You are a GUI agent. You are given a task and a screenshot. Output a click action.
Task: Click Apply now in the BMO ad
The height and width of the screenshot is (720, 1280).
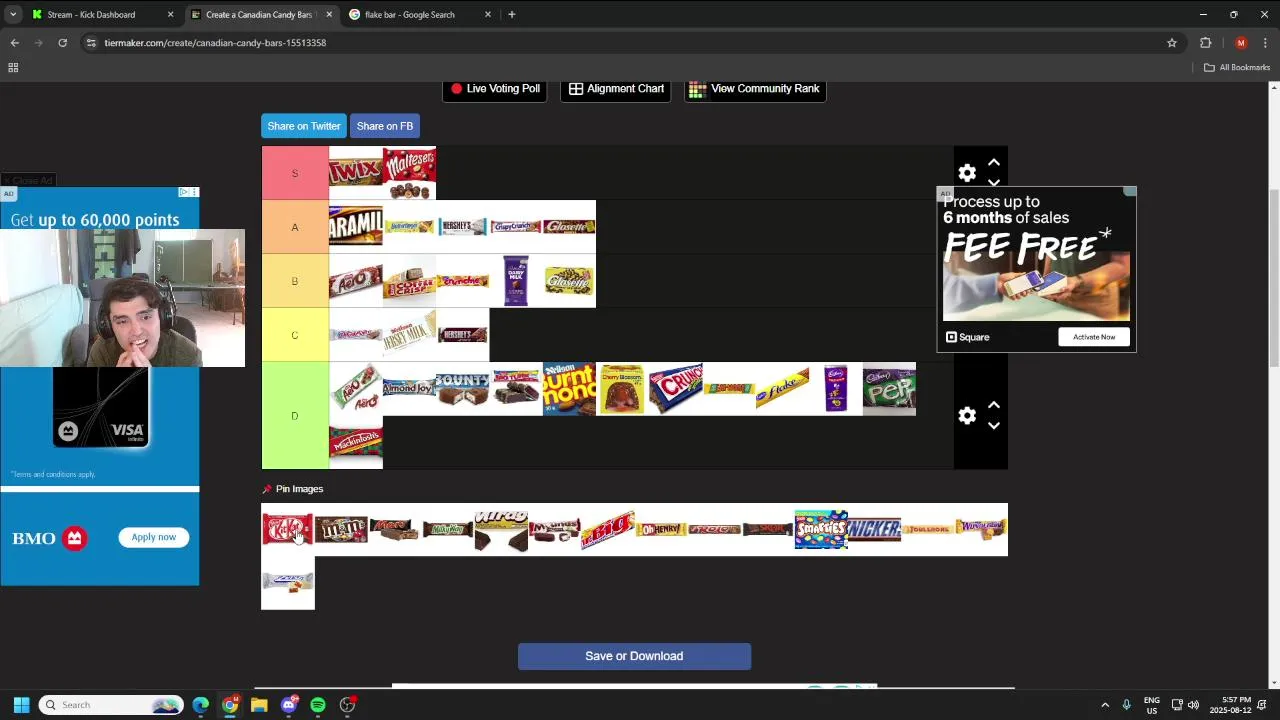(154, 537)
